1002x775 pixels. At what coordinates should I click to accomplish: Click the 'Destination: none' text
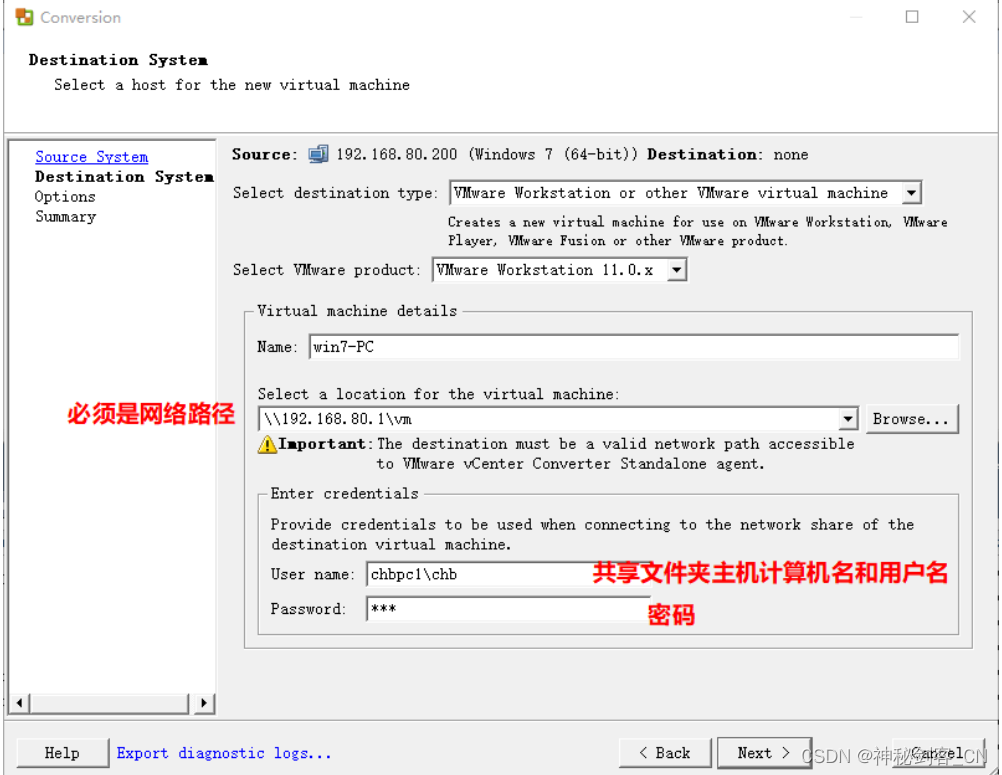(x=728, y=154)
